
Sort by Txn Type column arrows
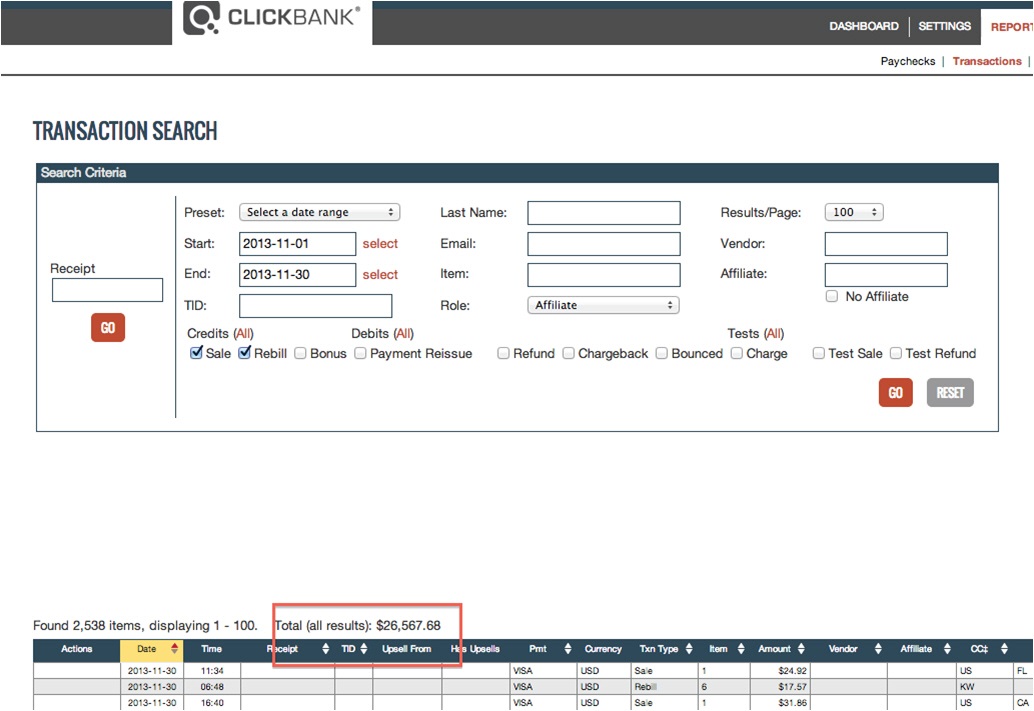pyautogui.click(x=688, y=649)
